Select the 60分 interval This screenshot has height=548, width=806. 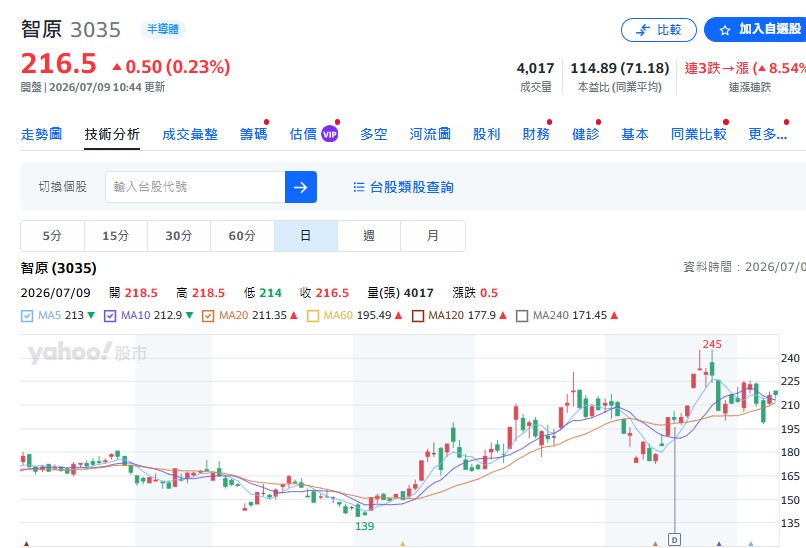tap(242, 236)
